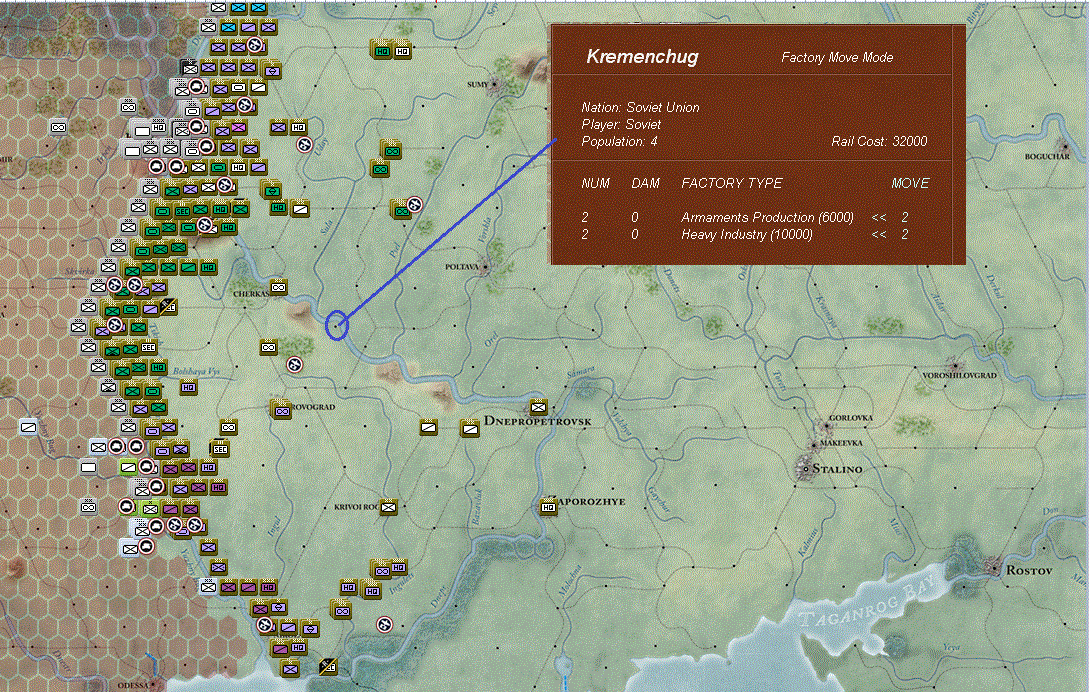Select the infantry counter at Dnepropetrovsk

(538, 407)
